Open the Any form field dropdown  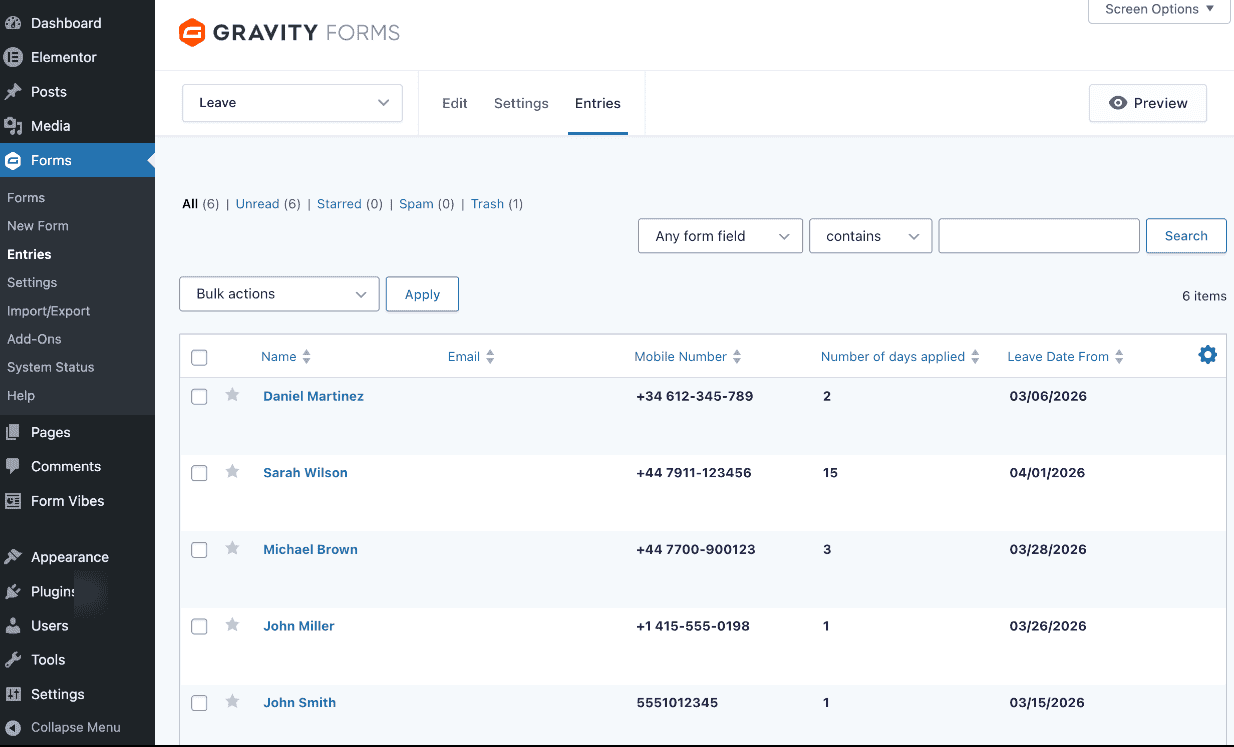[720, 236]
